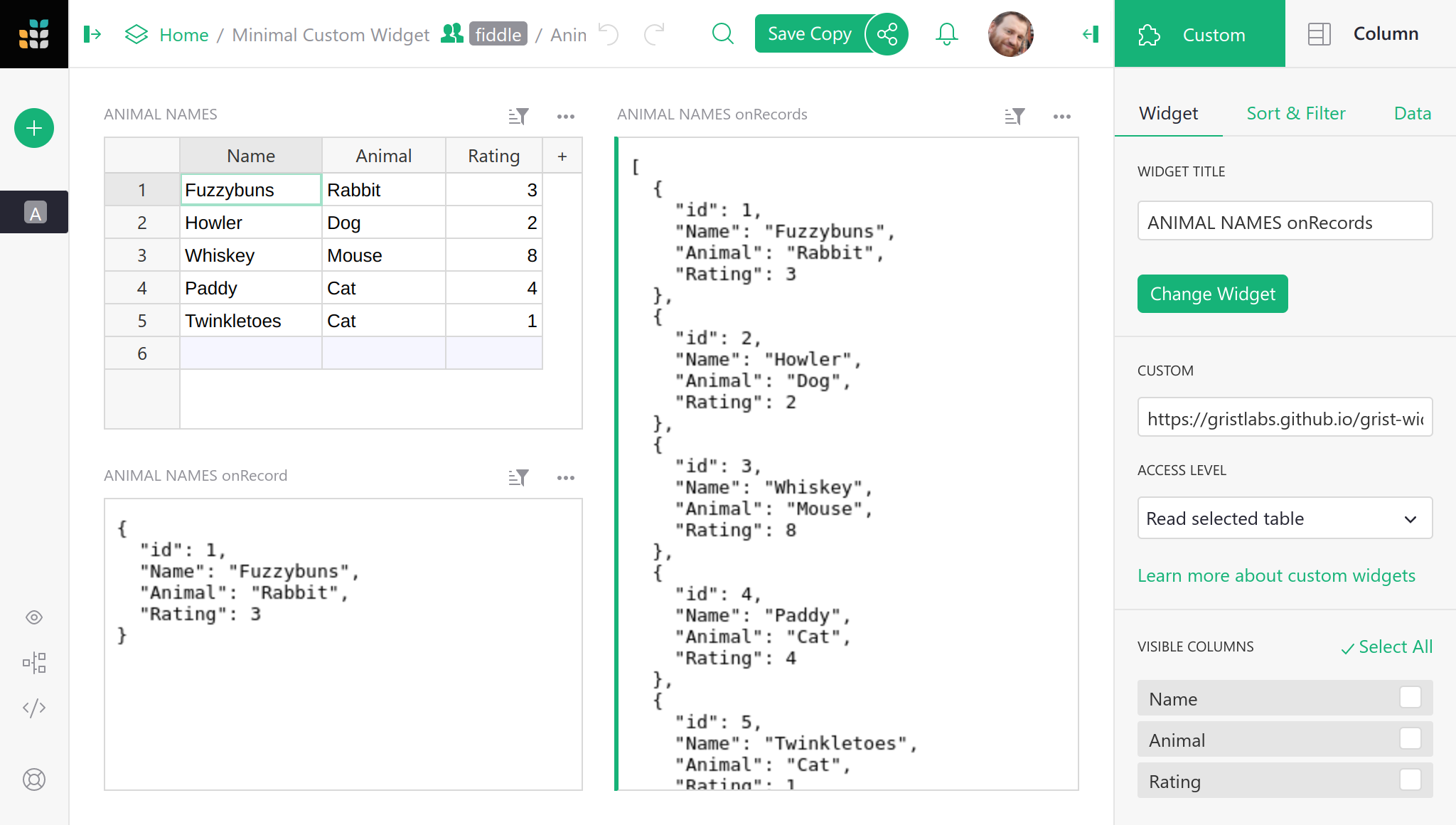Open the add column plus header in the table
Screen dimensions: 1456x825
[x=562, y=155]
